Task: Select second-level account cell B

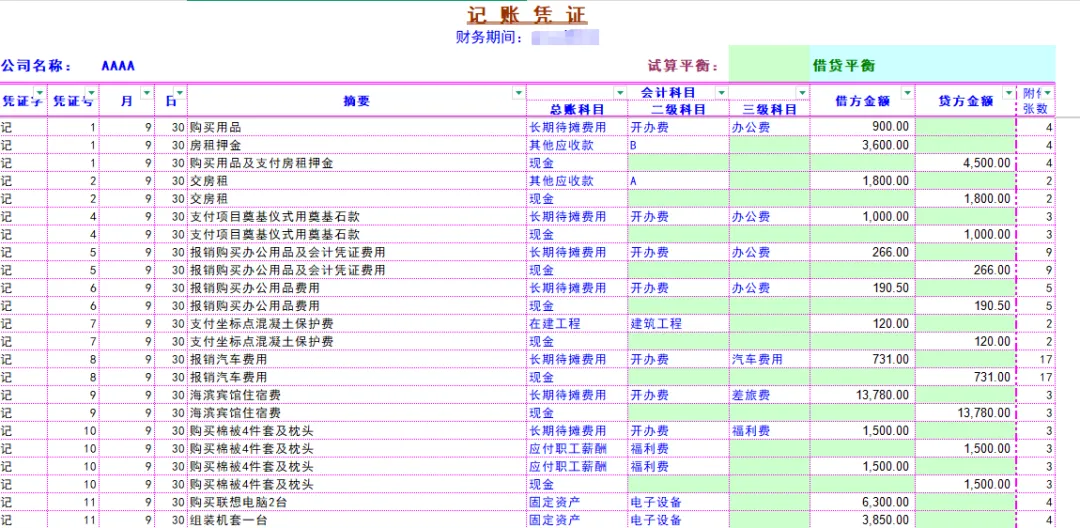Action: pos(678,145)
